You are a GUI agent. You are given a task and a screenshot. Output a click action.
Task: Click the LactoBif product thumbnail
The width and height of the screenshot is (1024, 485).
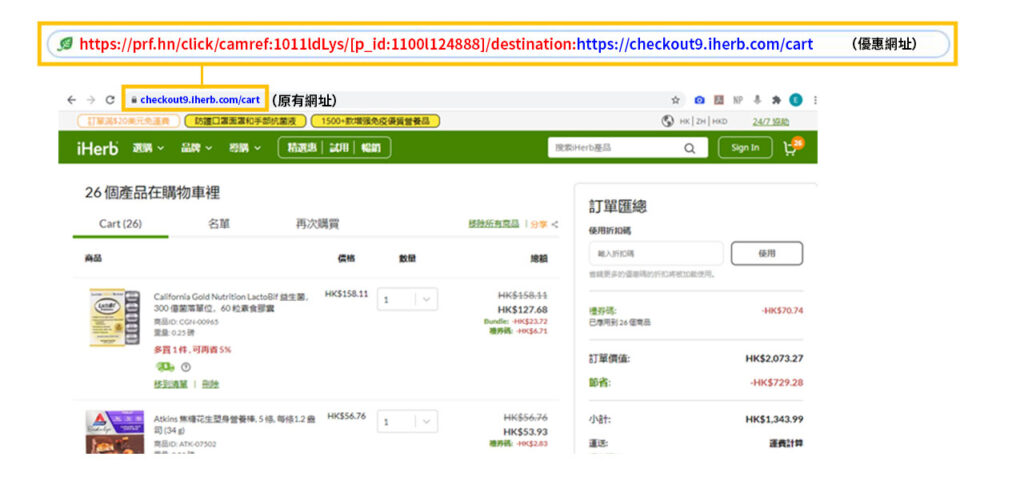[x=114, y=317]
